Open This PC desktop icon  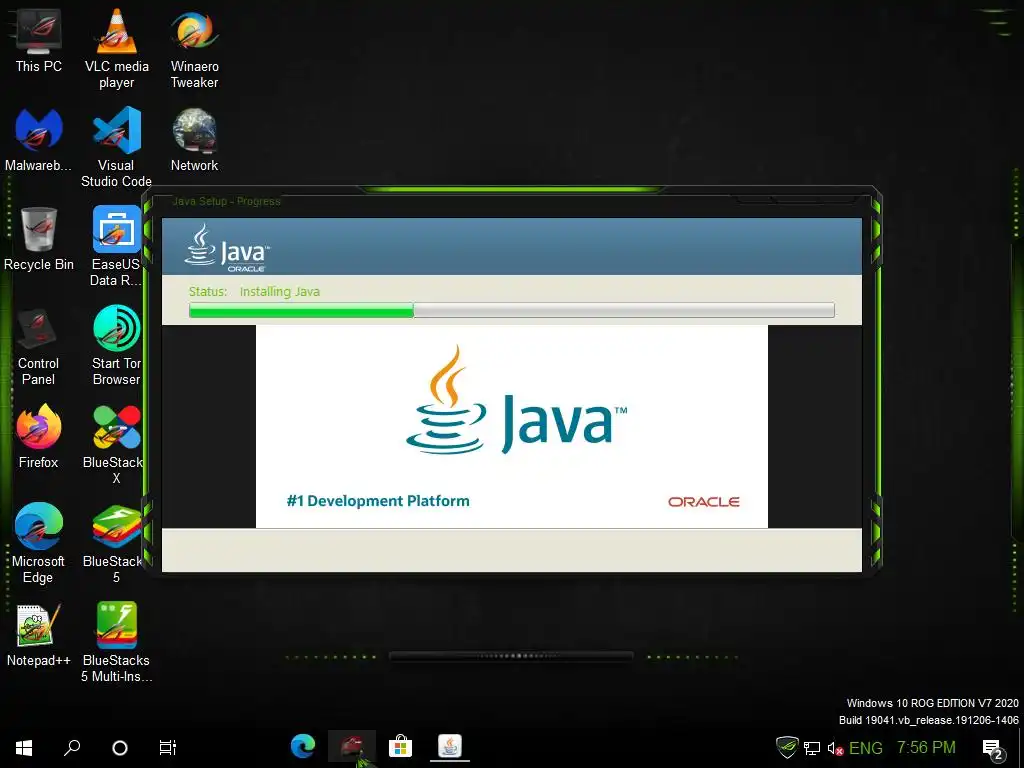point(39,41)
